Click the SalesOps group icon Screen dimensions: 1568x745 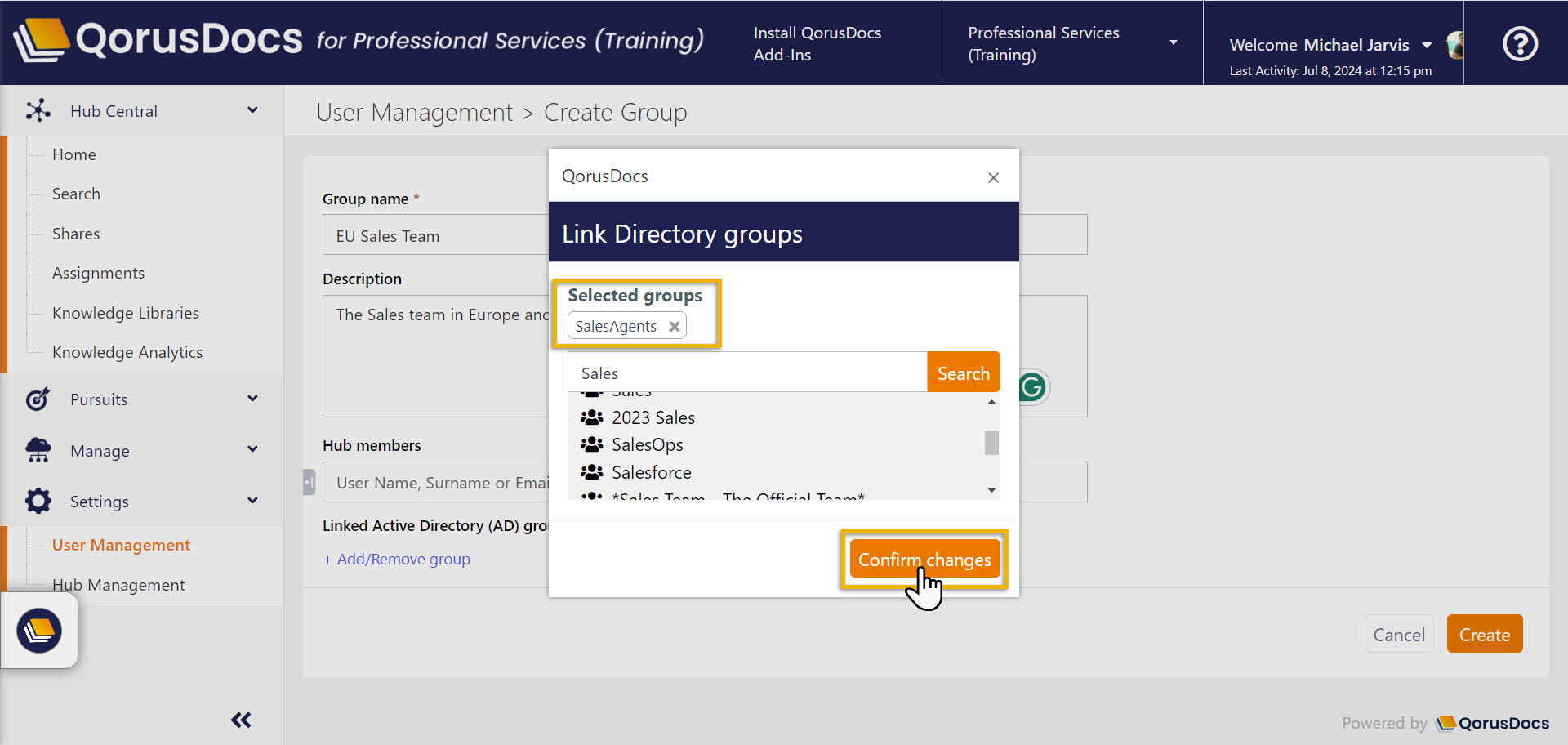tap(591, 444)
